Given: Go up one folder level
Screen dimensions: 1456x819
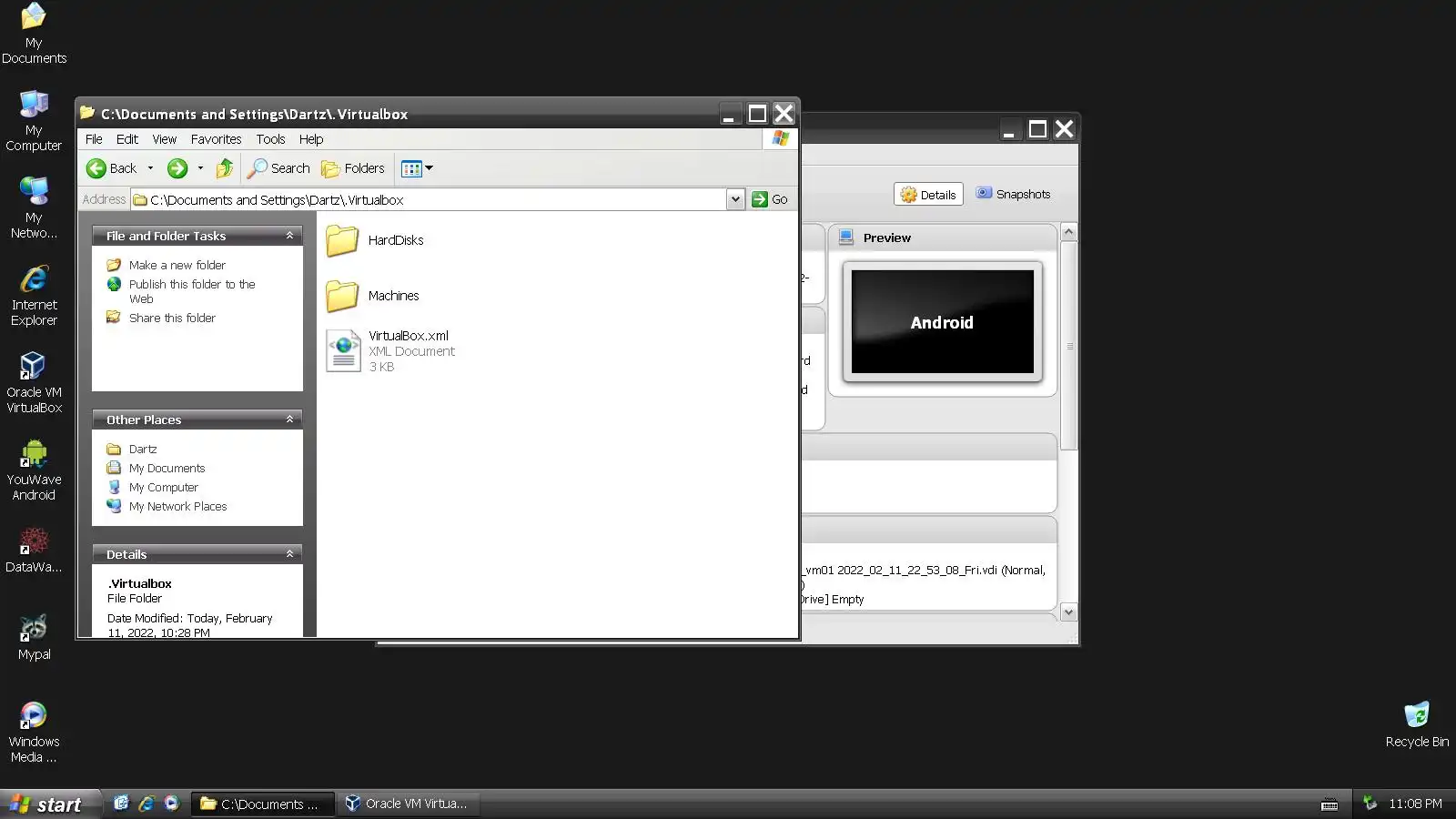Looking at the screenshot, I should coord(225,168).
